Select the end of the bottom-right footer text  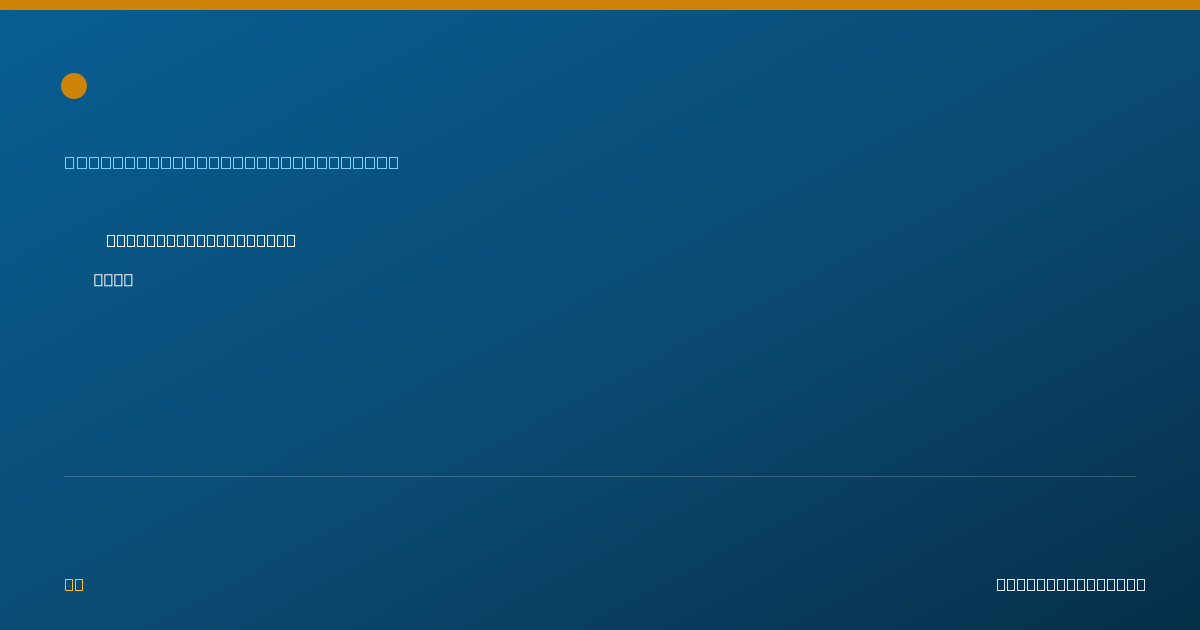pos(1141,585)
